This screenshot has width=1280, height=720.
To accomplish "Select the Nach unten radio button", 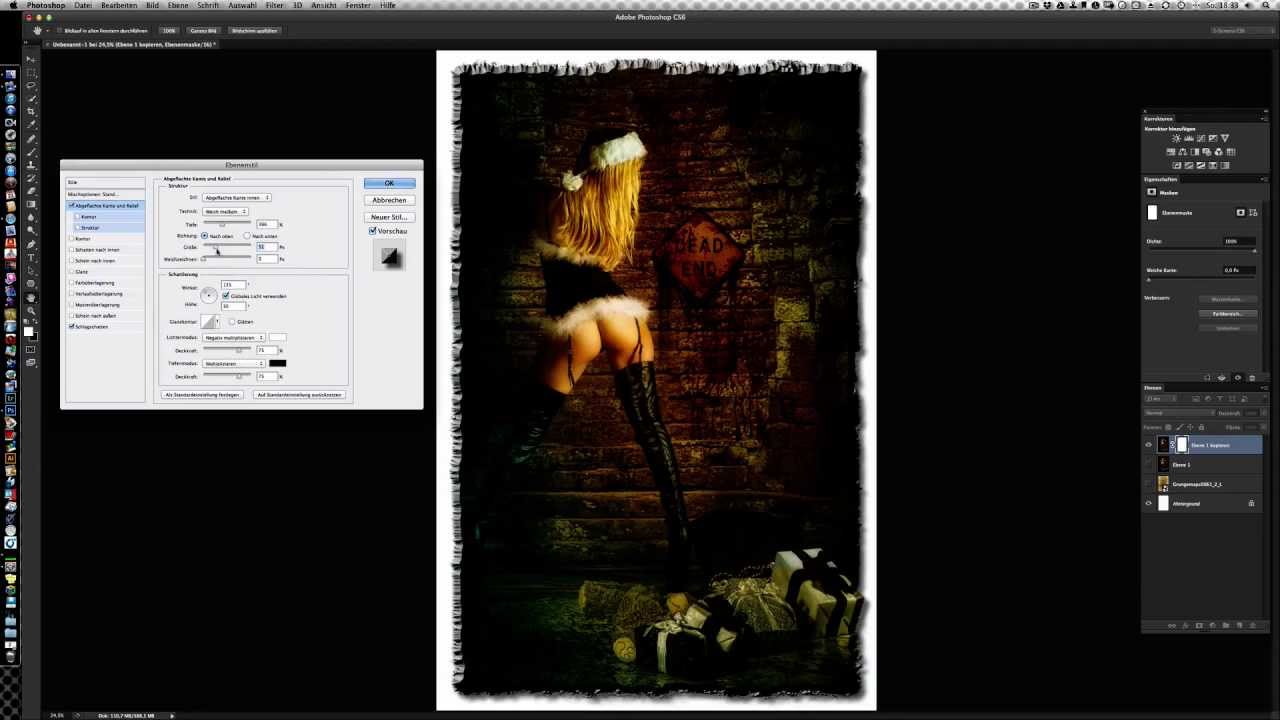I will click(247, 236).
